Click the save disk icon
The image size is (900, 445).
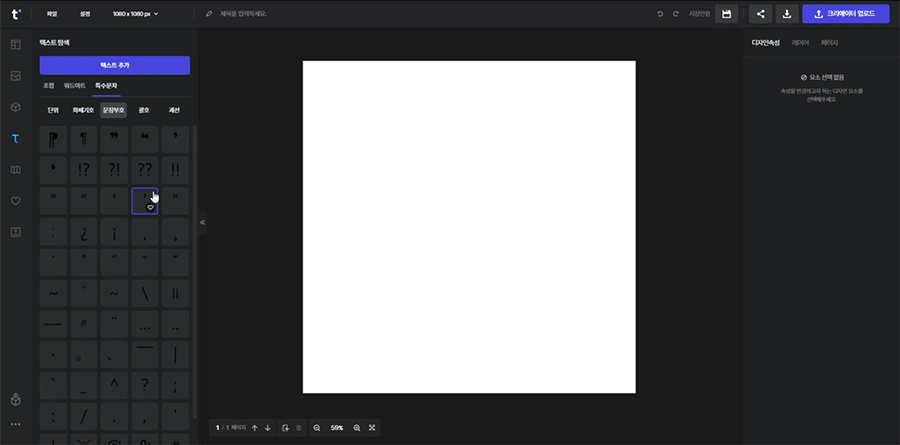727,14
